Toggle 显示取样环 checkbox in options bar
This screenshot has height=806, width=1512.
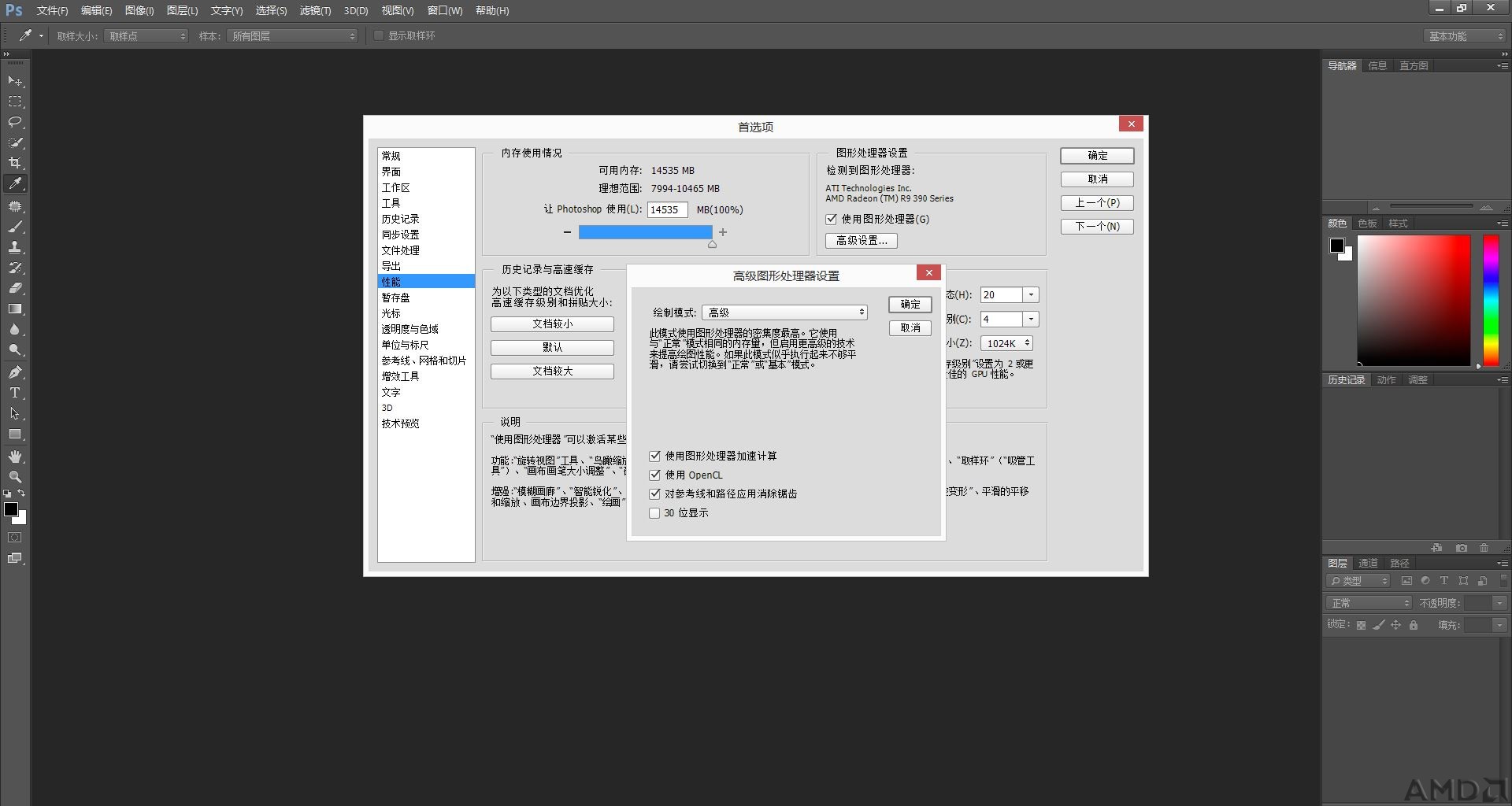379,35
